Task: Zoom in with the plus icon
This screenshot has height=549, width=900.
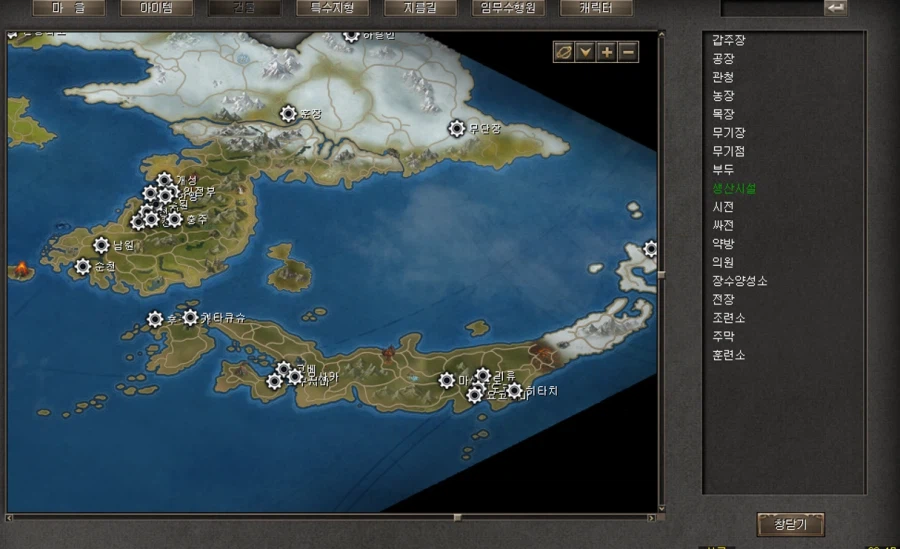Action: (x=607, y=52)
